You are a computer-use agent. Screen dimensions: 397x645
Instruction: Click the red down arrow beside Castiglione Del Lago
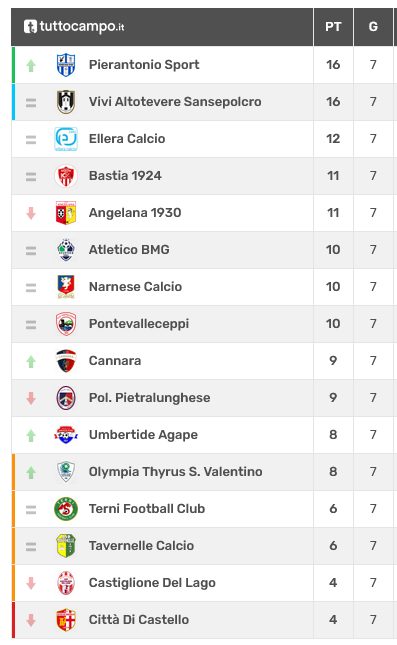tap(31, 583)
